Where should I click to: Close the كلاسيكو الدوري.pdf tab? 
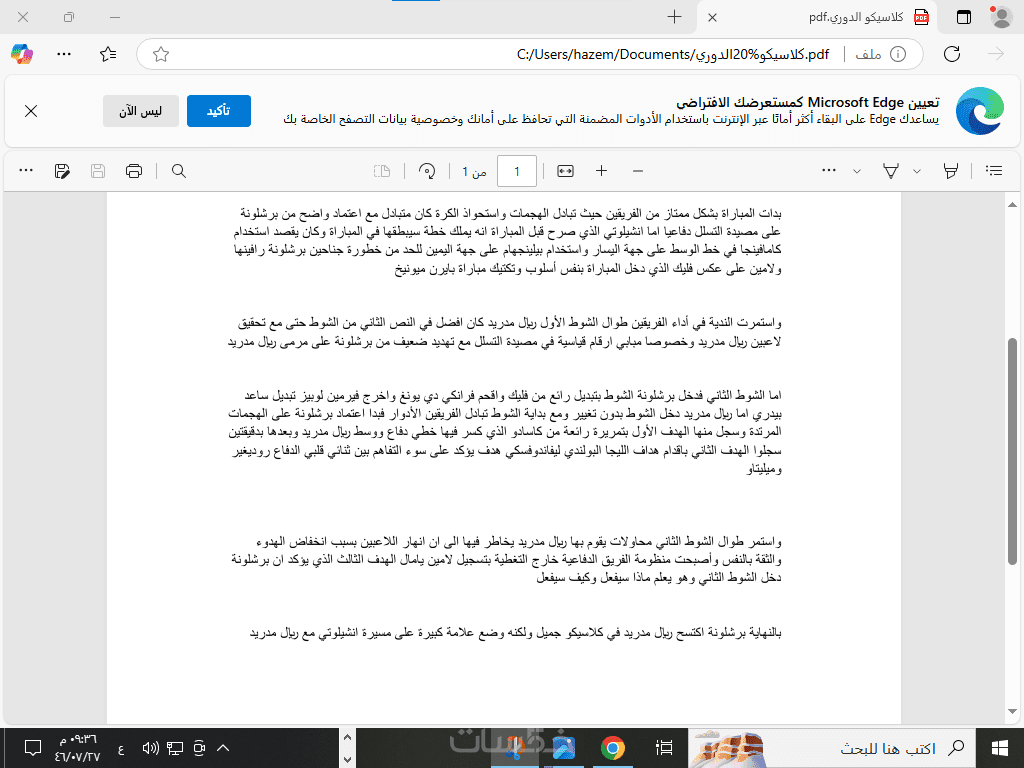(712, 18)
